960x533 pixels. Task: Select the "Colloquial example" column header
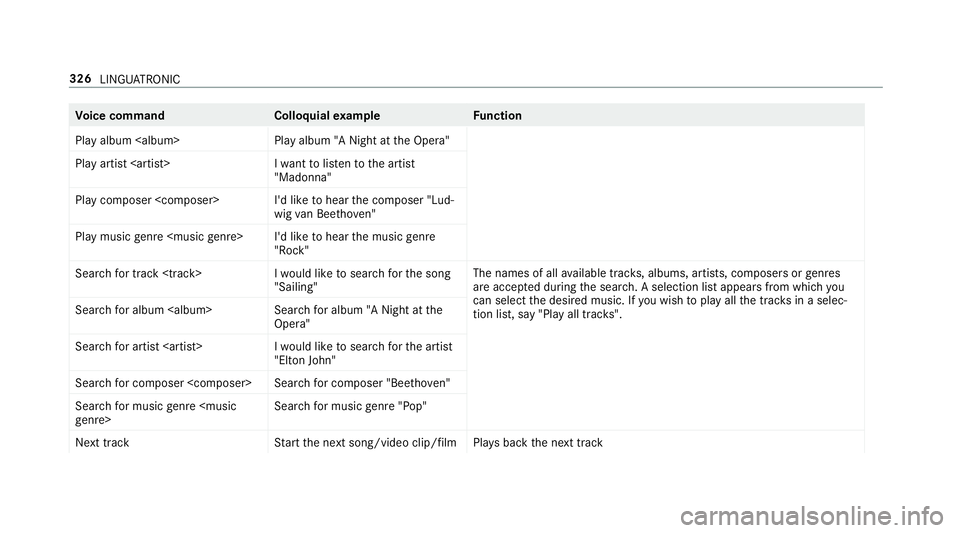(x=325, y=116)
